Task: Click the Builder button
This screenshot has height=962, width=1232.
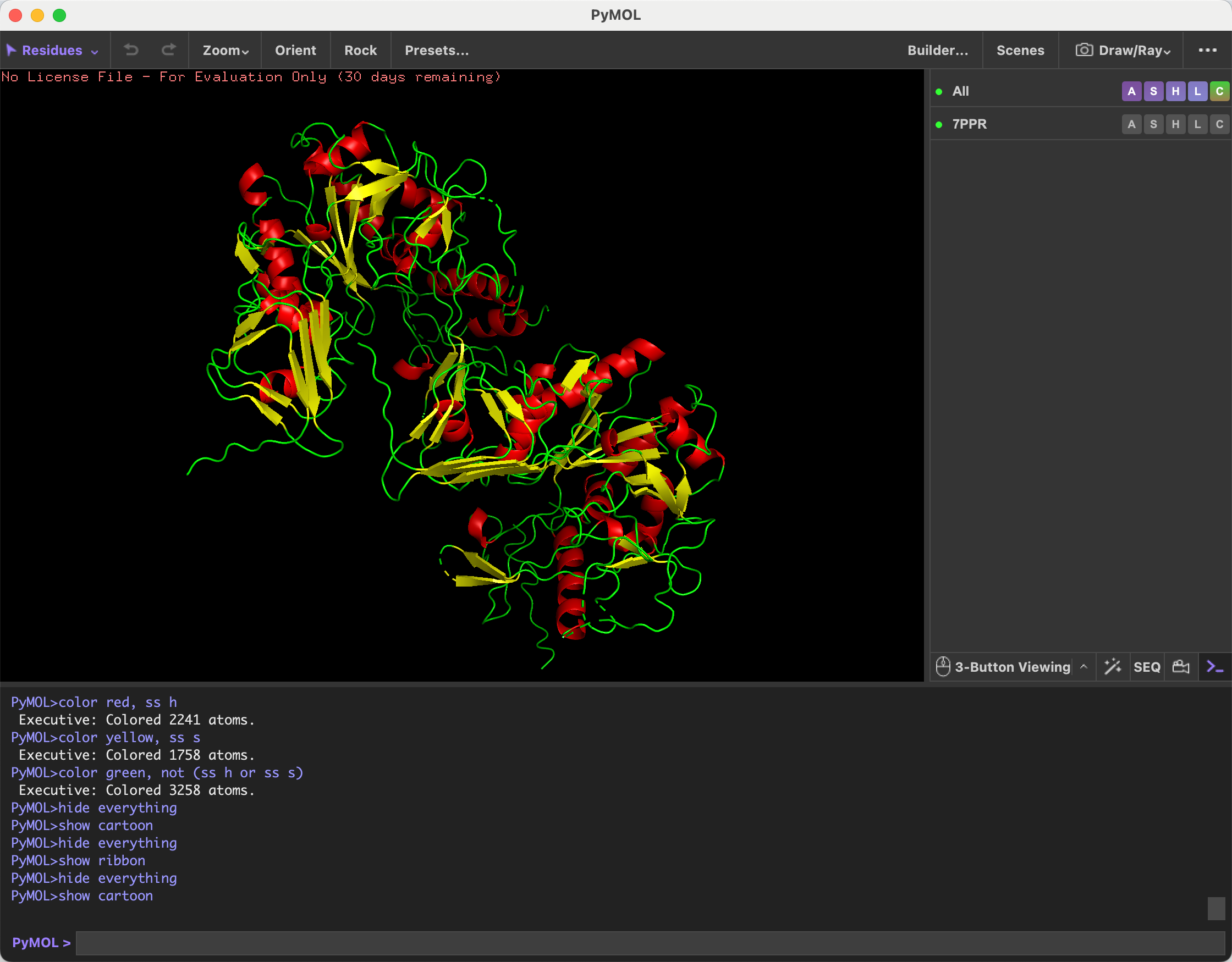Action: (938, 50)
